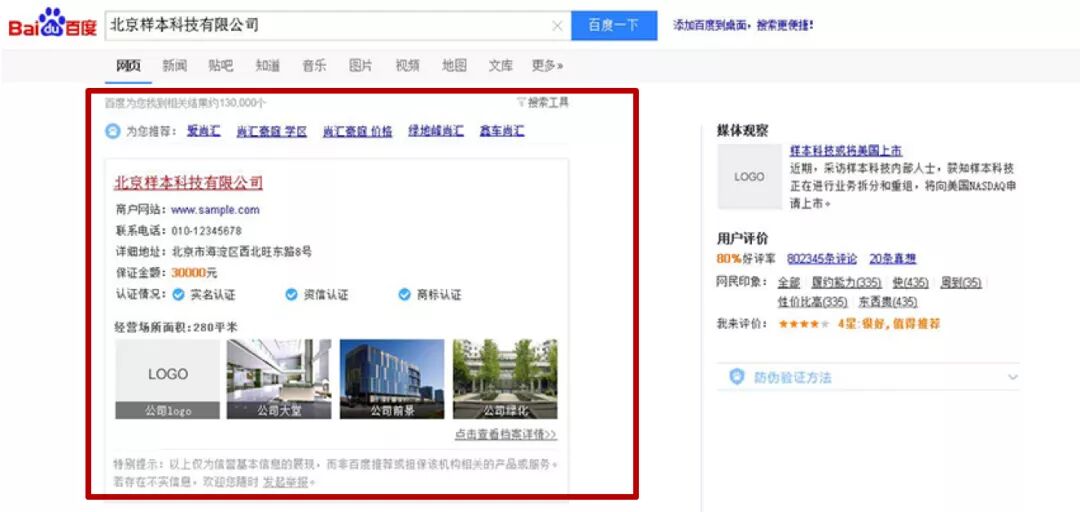Click the phone number 010-12345678
Image resolution: width=1080 pixels, height=512 pixels.
[x=207, y=231]
